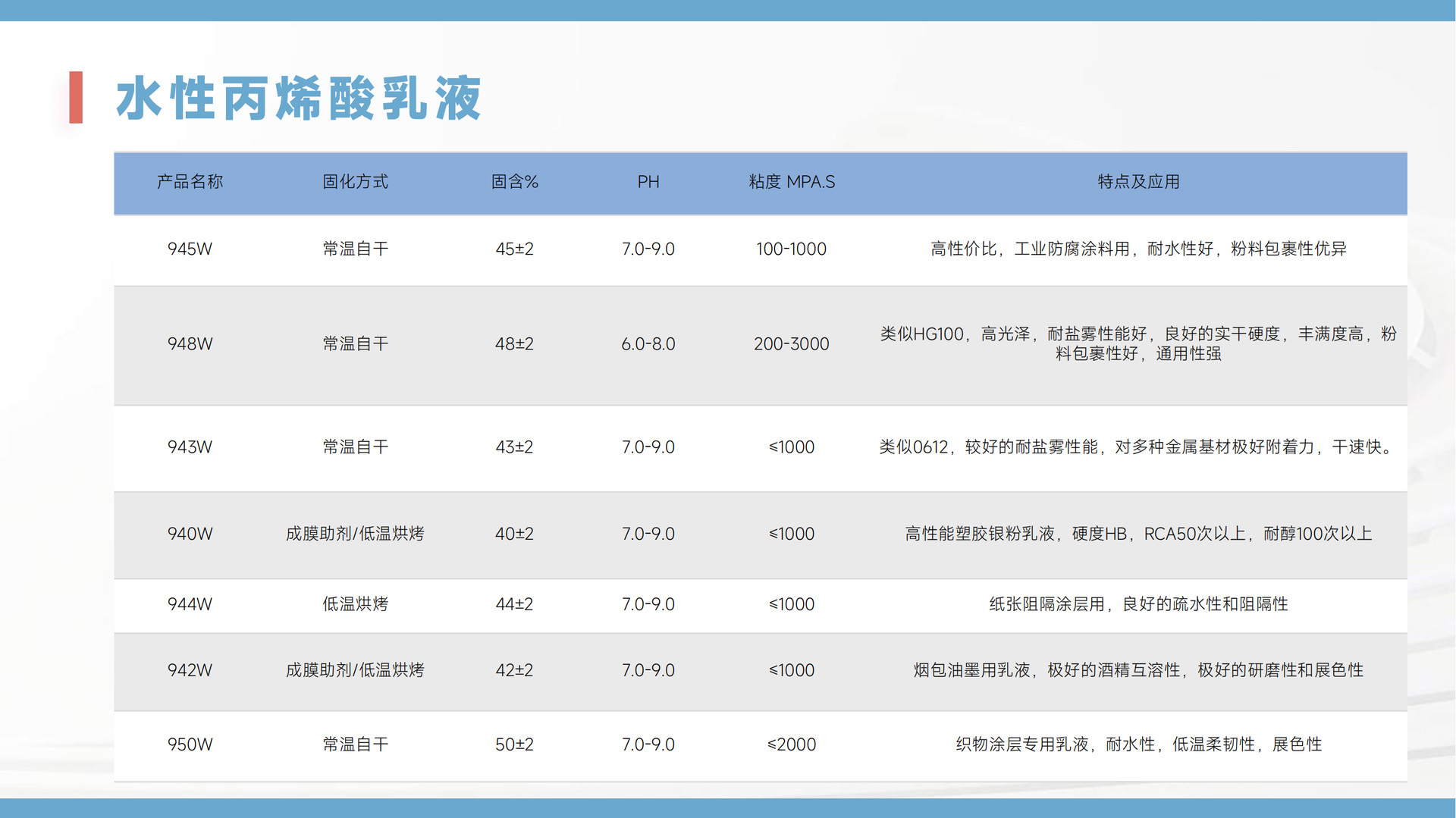Select the 产品名称 column header
The width and height of the screenshot is (1456, 818).
(x=190, y=182)
